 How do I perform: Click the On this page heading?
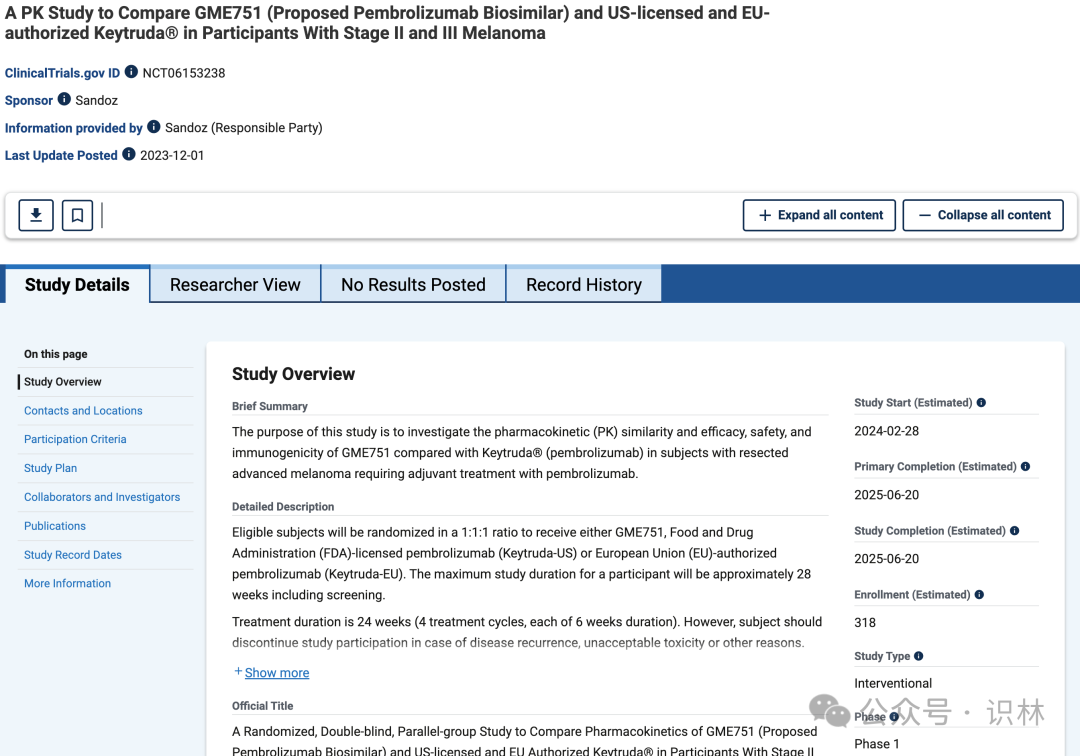(x=56, y=354)
